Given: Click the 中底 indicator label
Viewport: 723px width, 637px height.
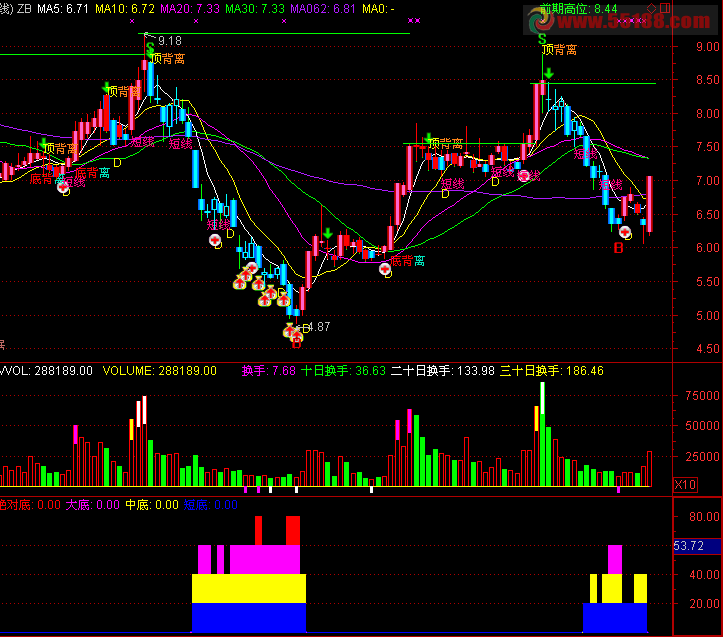Looking at the screenshot, I should (x=152, y=506).
